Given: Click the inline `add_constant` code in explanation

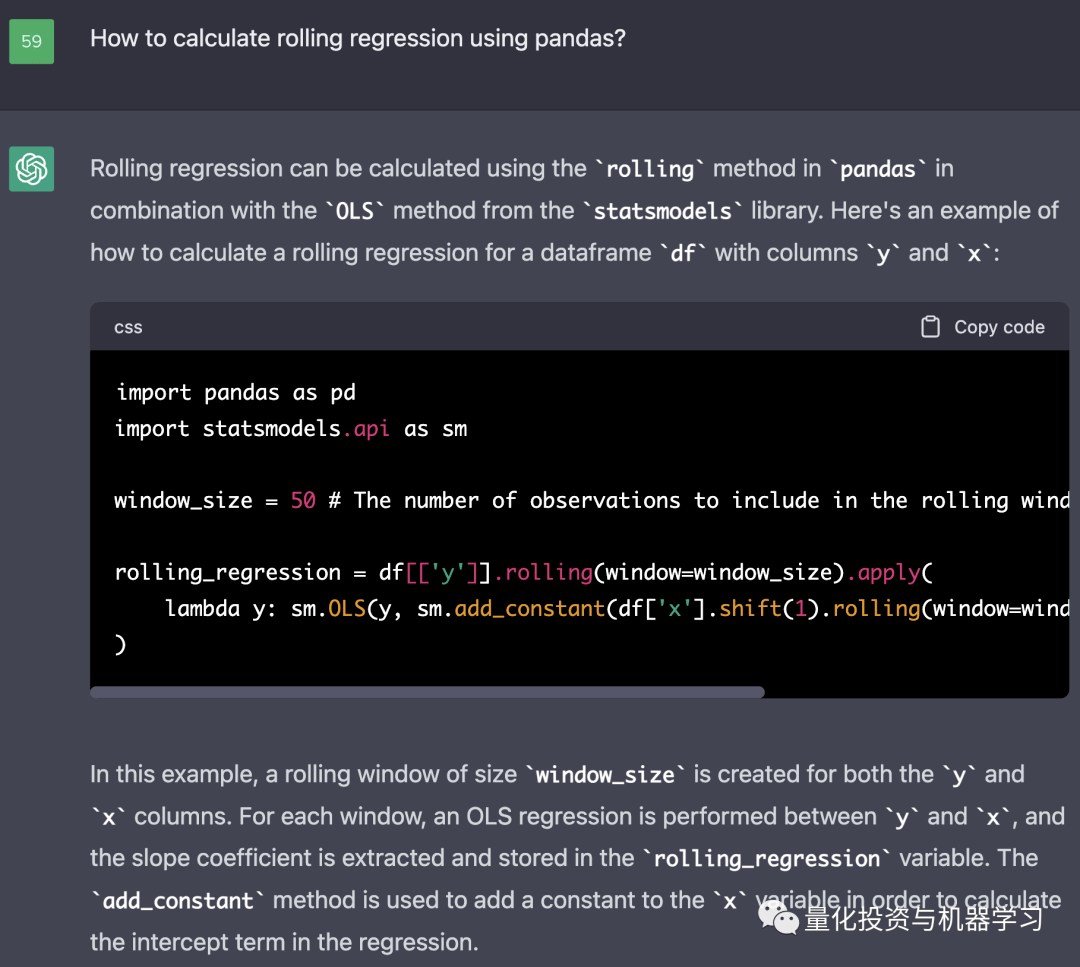Looking at the screenshot, I should click(180, 901).
